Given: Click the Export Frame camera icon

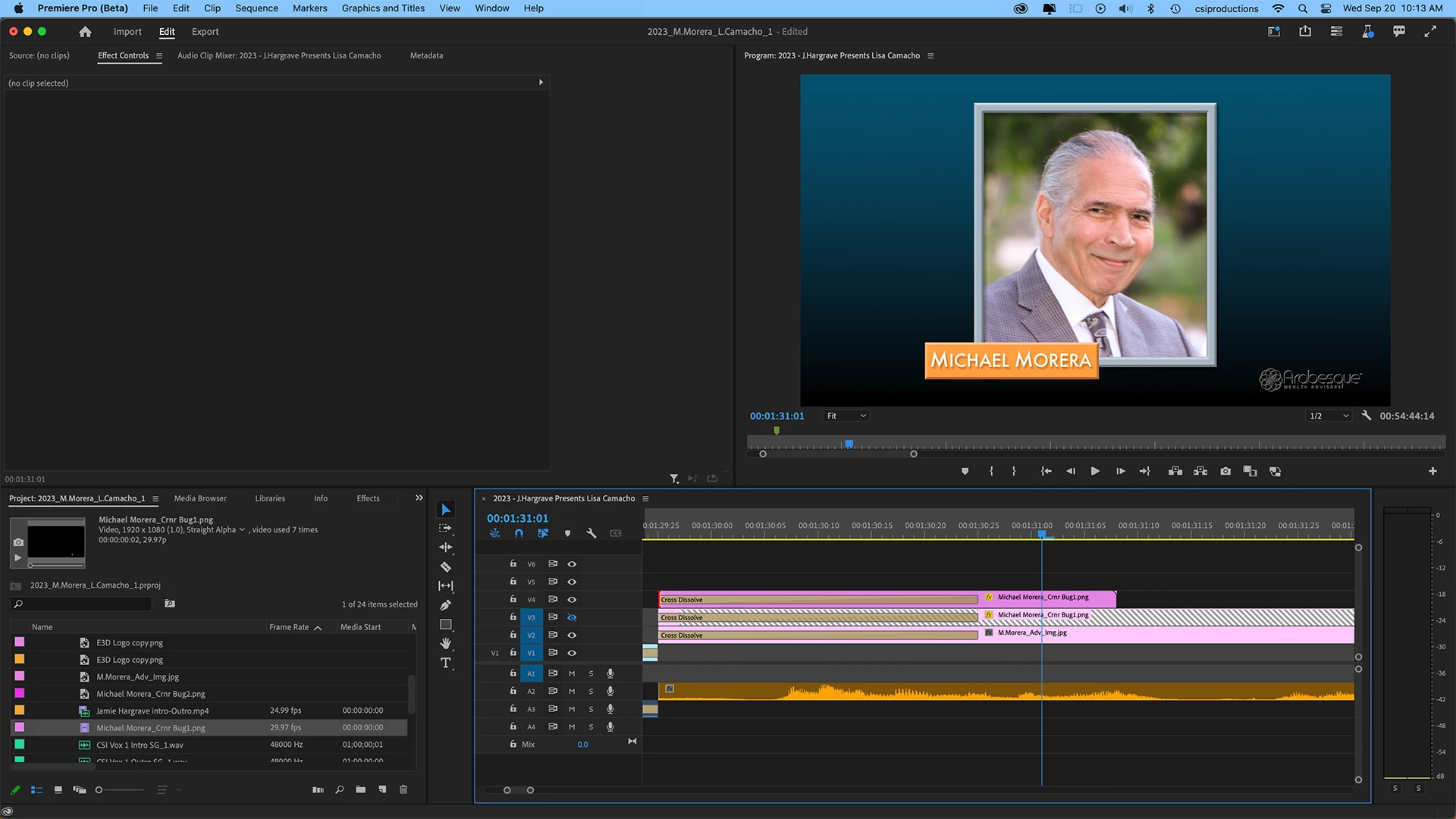Looking at the screenshot, I should click(x=1225, y=471).
